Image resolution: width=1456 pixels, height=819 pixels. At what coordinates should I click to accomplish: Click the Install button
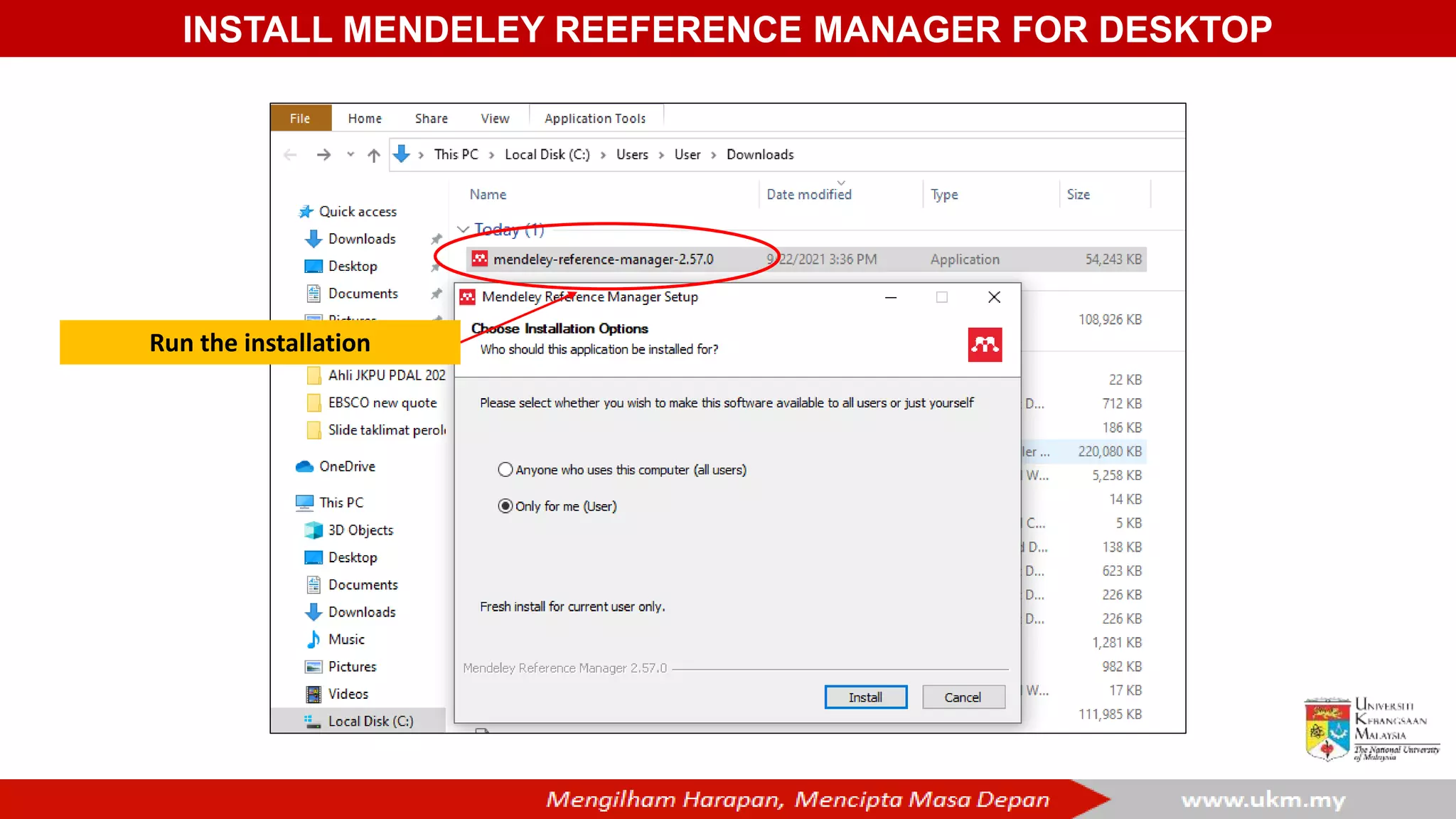865,697
